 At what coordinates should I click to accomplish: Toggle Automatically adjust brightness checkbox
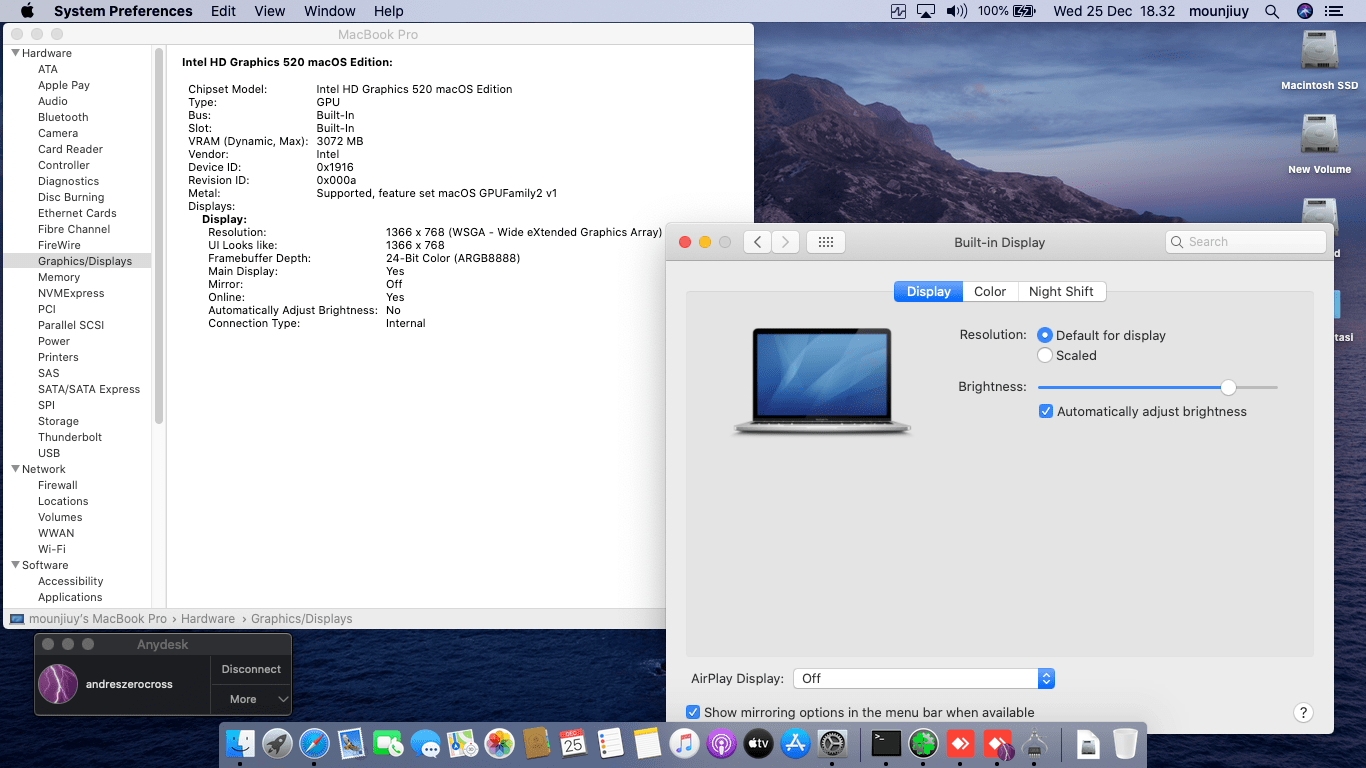[1046, 411]
